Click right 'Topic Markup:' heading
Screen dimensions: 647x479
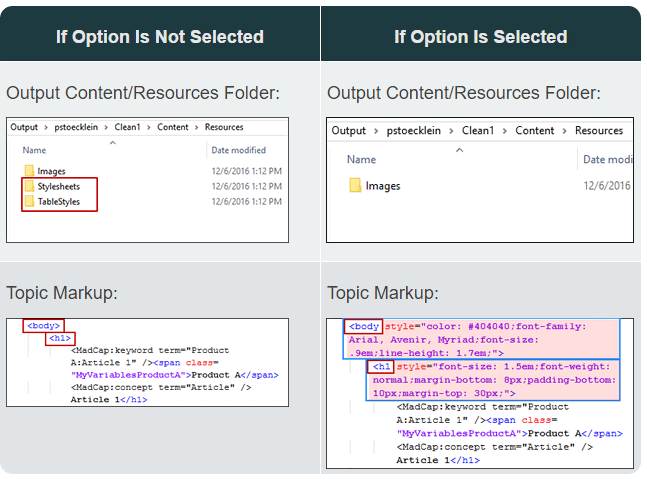383,293
